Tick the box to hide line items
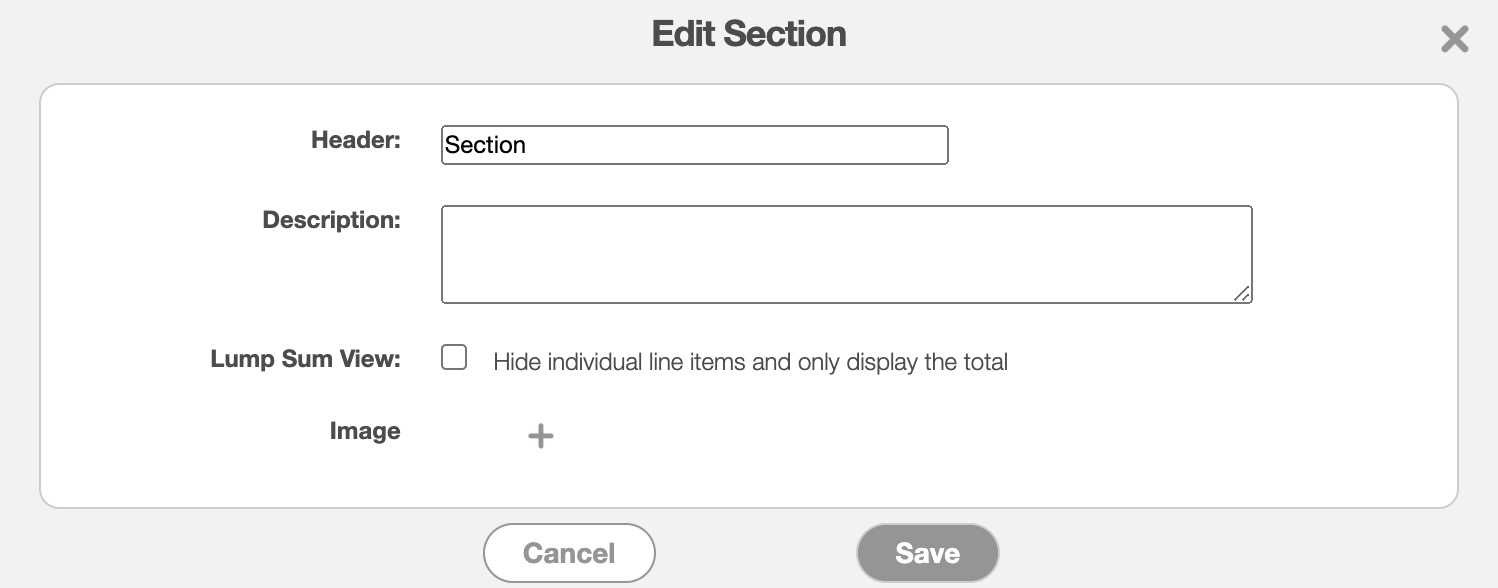Image resolution: width=1498 pixels, height=588 pixels. pyautogui.click(x=454, y=358)
